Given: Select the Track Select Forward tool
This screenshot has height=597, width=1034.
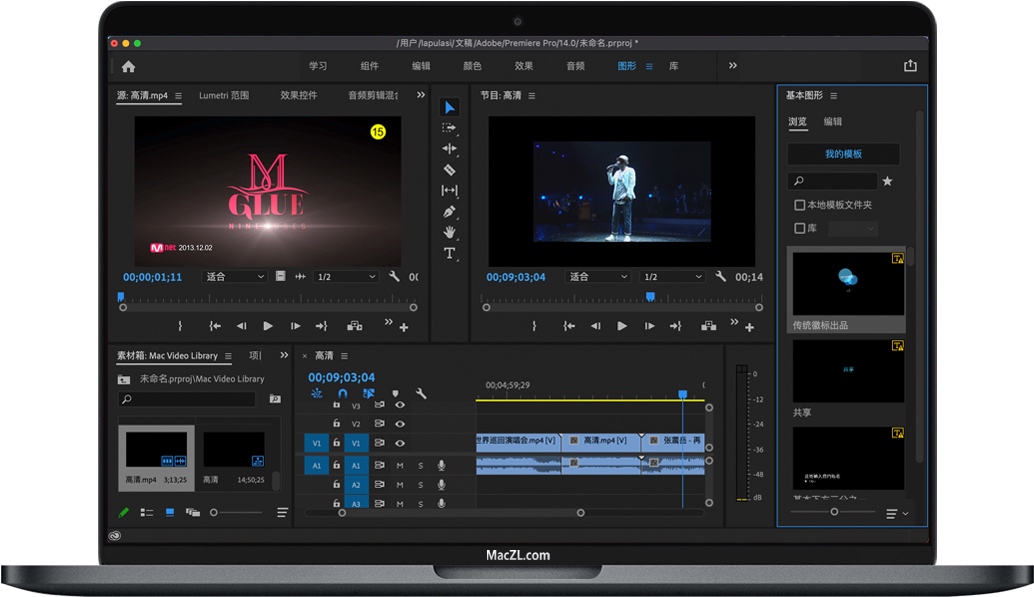Looking at the screenshot, I should coord(448,128).
